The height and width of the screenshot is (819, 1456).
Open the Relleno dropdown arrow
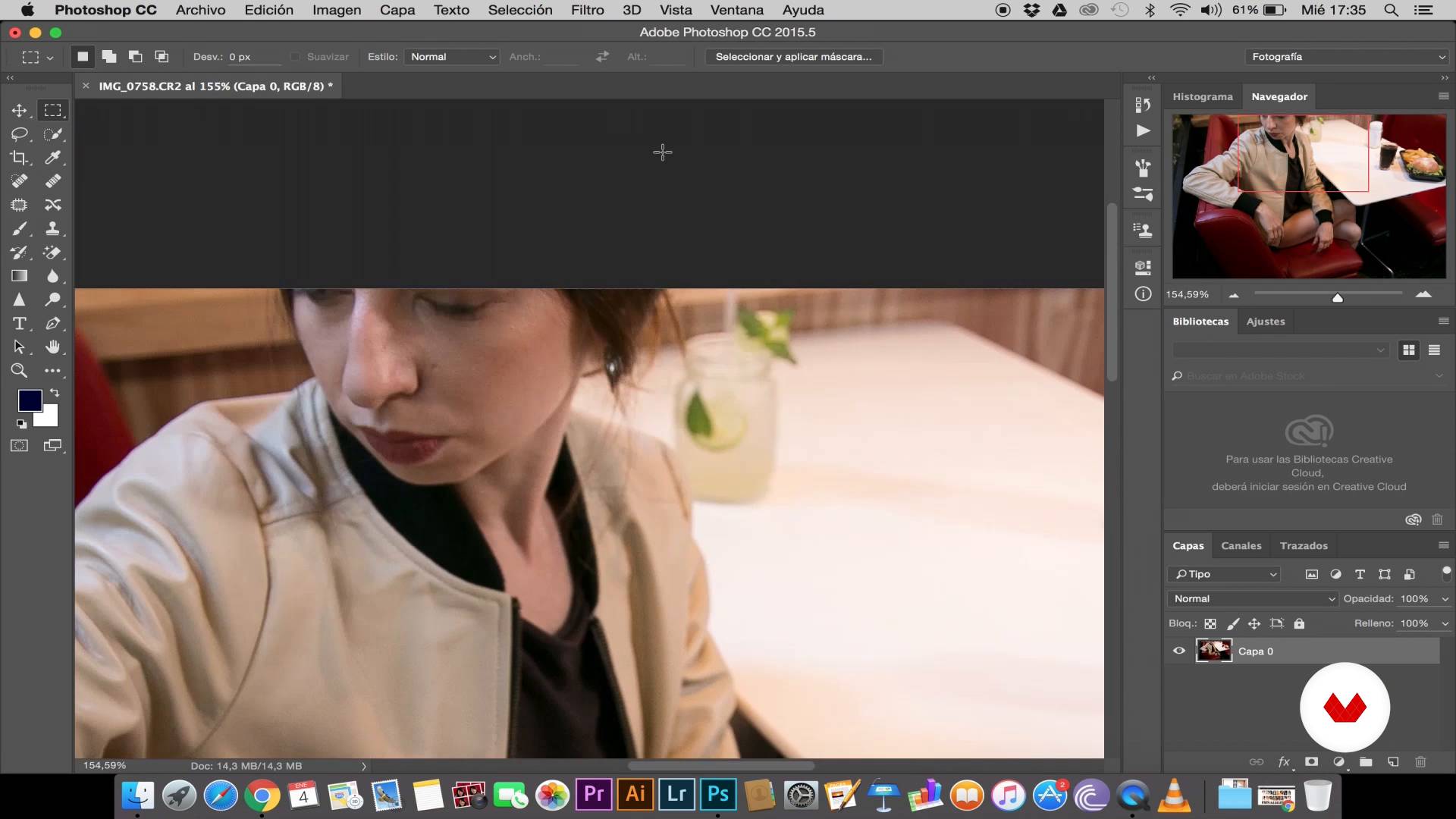[x=1445, y=623]
